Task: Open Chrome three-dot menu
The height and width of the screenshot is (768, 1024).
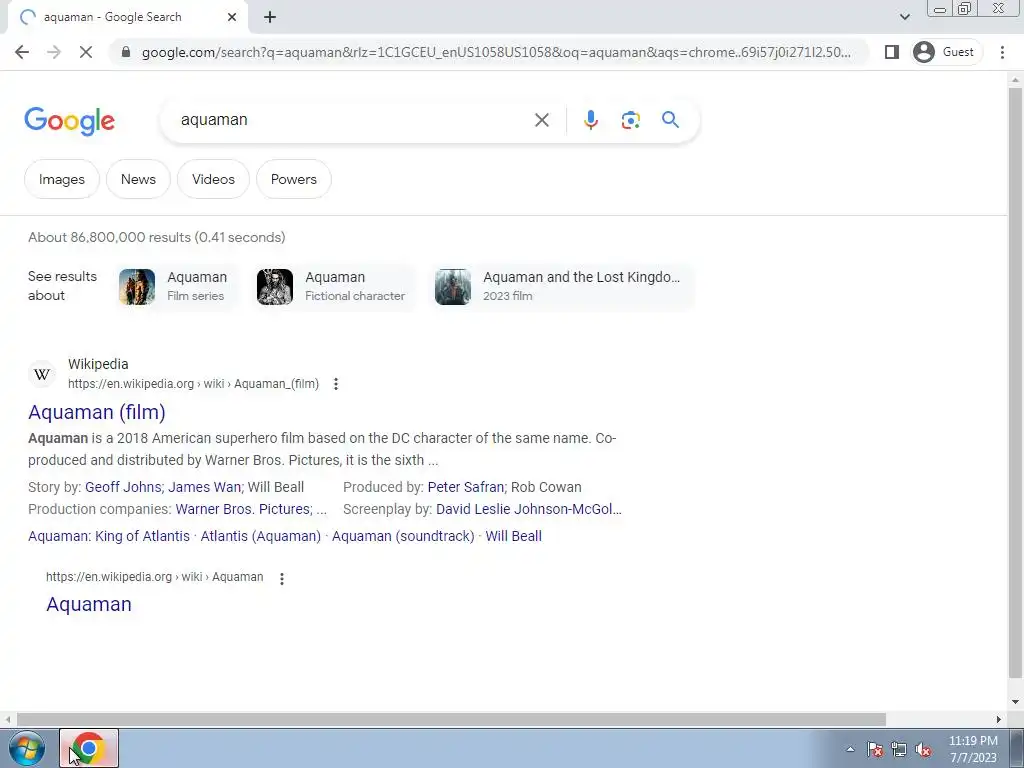Action: click(1002, 52)
